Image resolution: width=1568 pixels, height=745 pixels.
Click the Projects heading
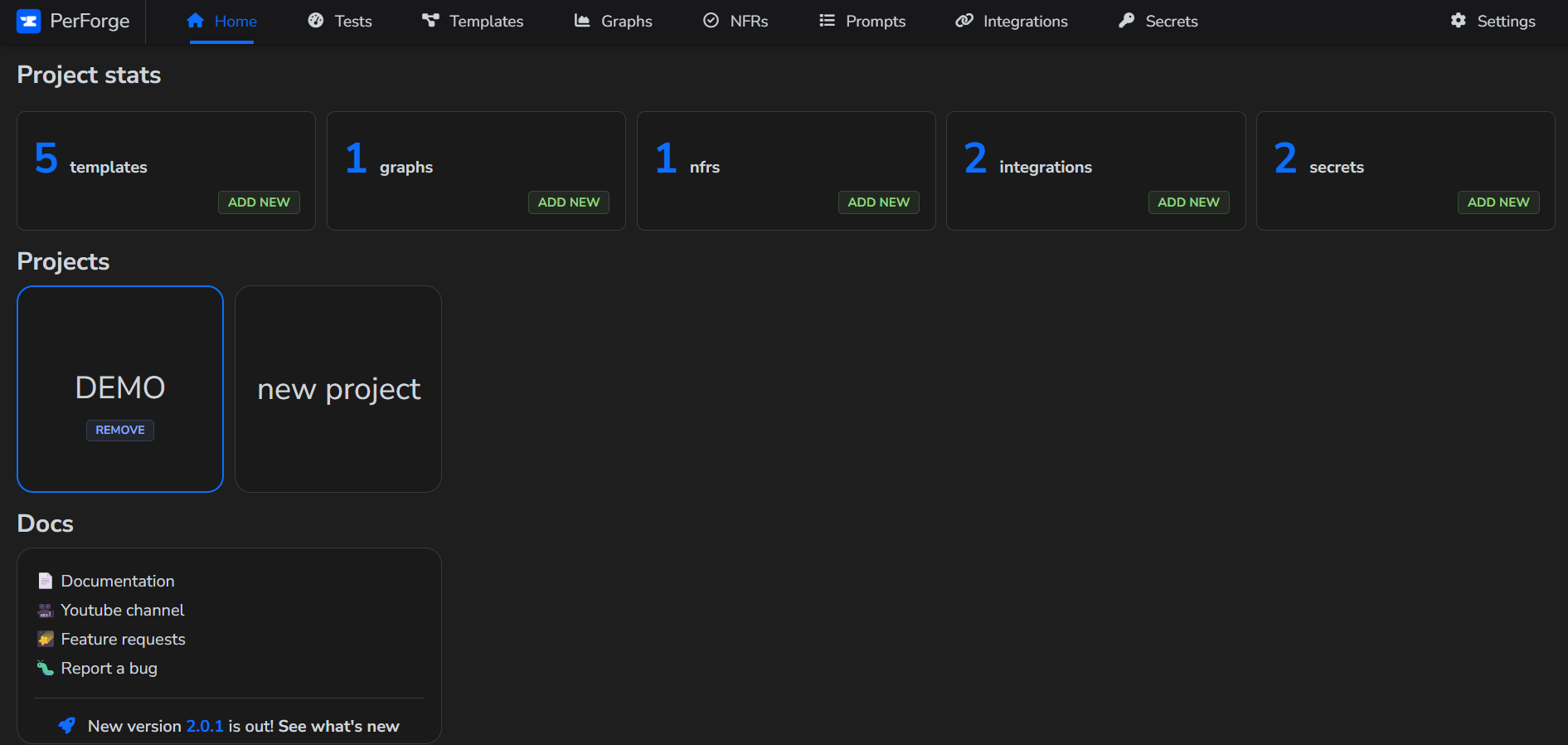pos(63,261)
